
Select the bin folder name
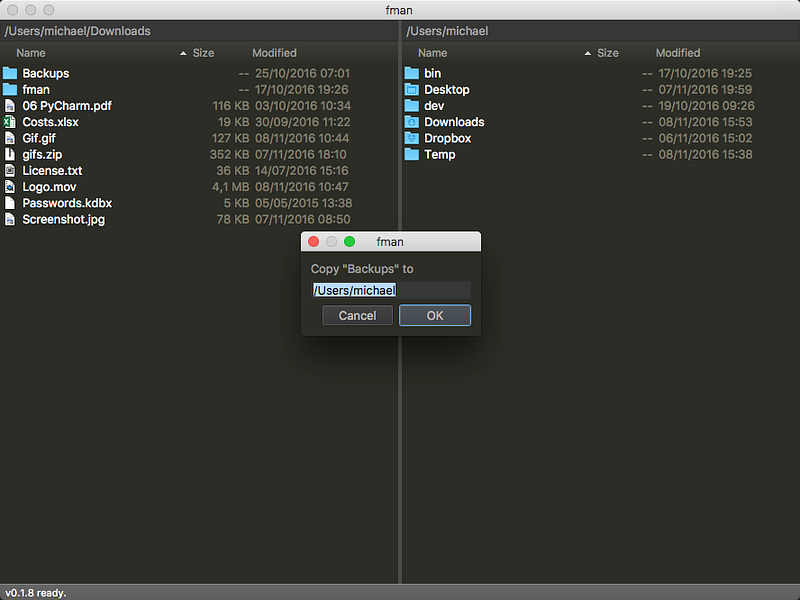click(433, 73)
